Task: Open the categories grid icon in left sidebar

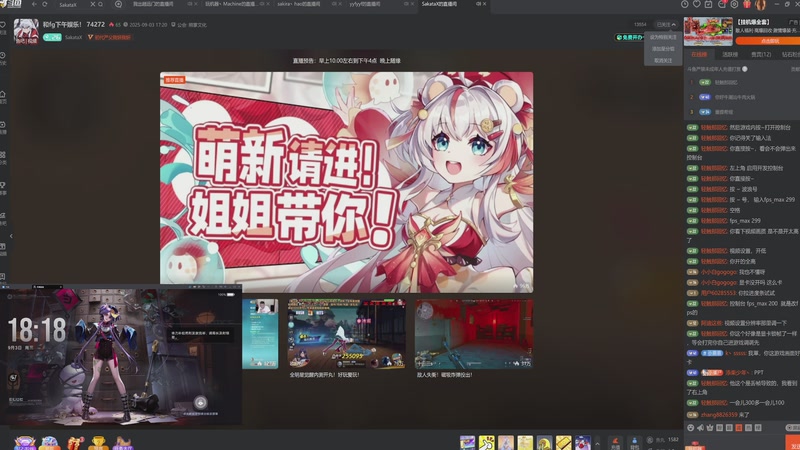Action: (3, 155)
